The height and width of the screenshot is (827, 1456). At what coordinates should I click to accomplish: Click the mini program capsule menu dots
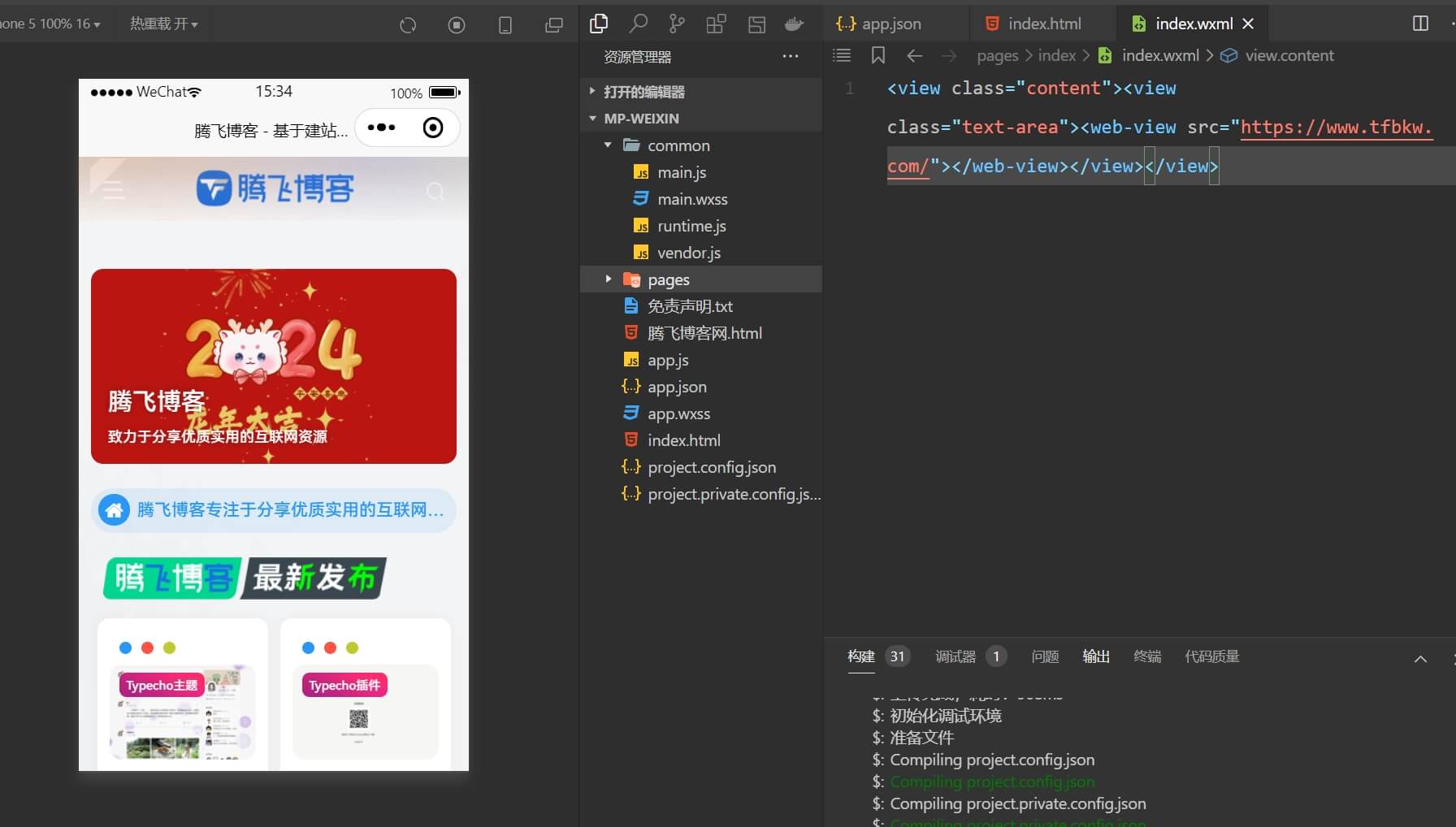point(381,128)
